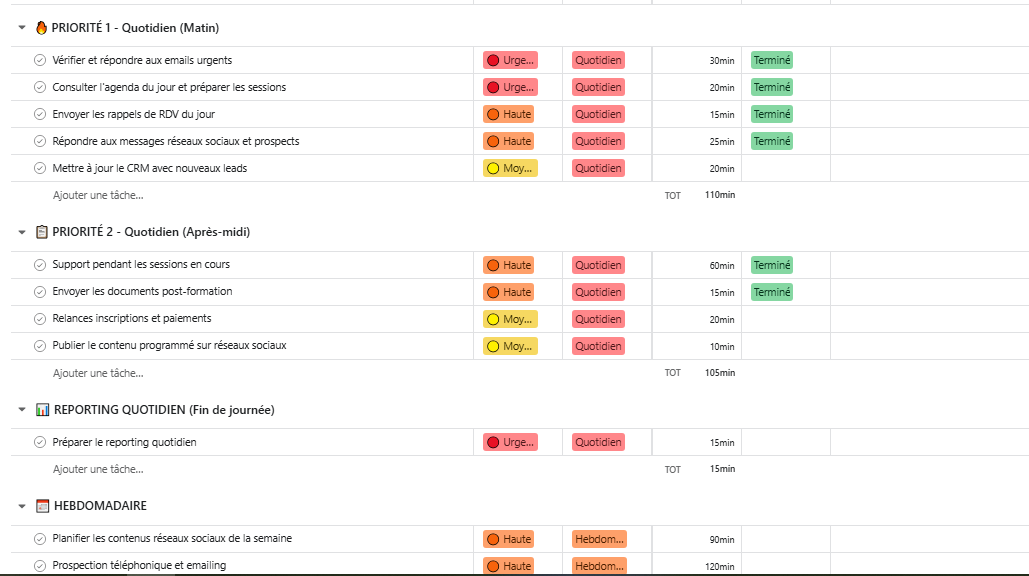This screenshot has height=576, width=1029.
Task: Add a task under REPORTING QUOTIDIEN
Action: coord(98,469)
